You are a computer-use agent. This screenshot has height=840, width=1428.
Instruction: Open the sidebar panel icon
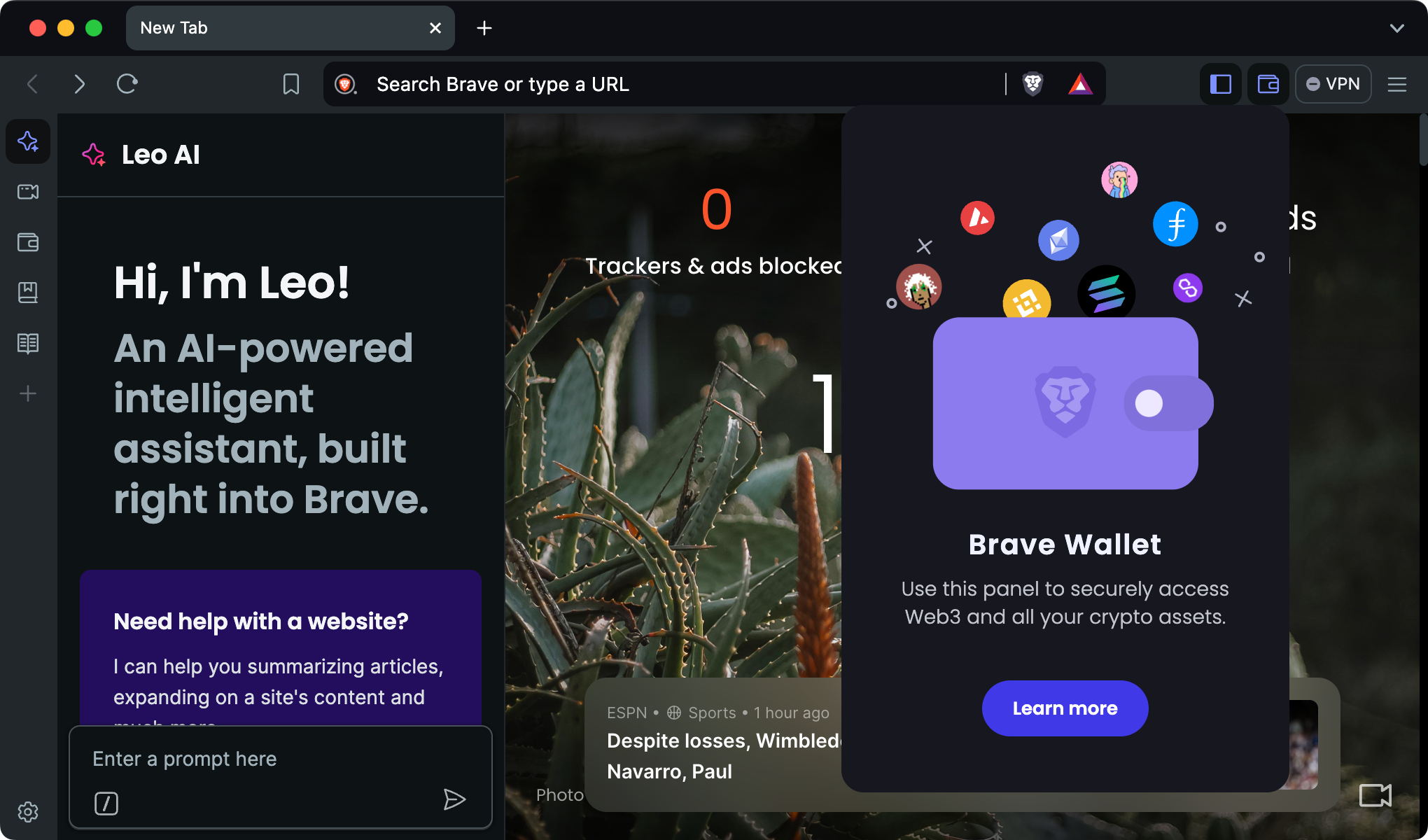1221,83
